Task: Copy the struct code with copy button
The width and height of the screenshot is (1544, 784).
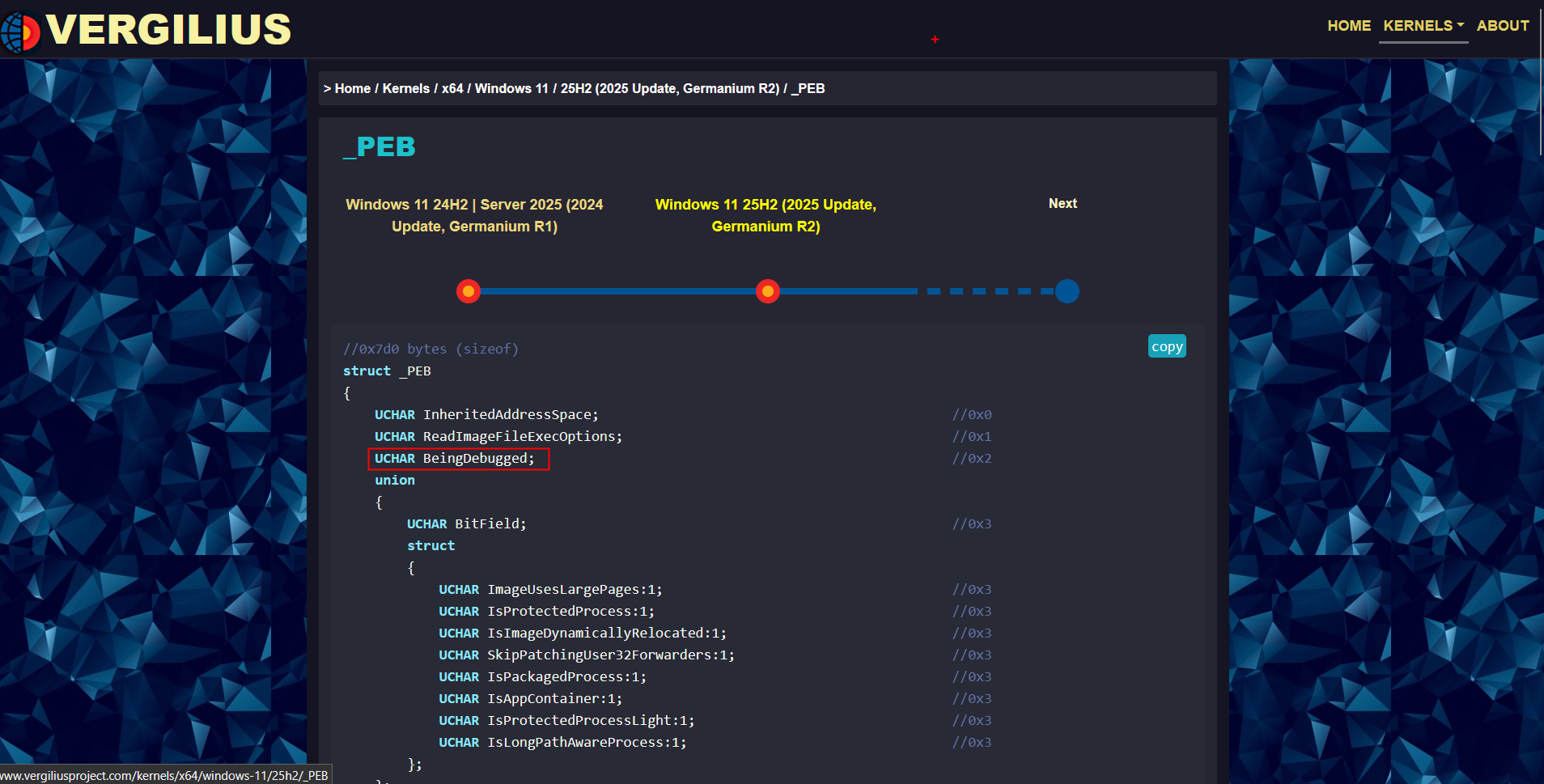Action: 1166,346
